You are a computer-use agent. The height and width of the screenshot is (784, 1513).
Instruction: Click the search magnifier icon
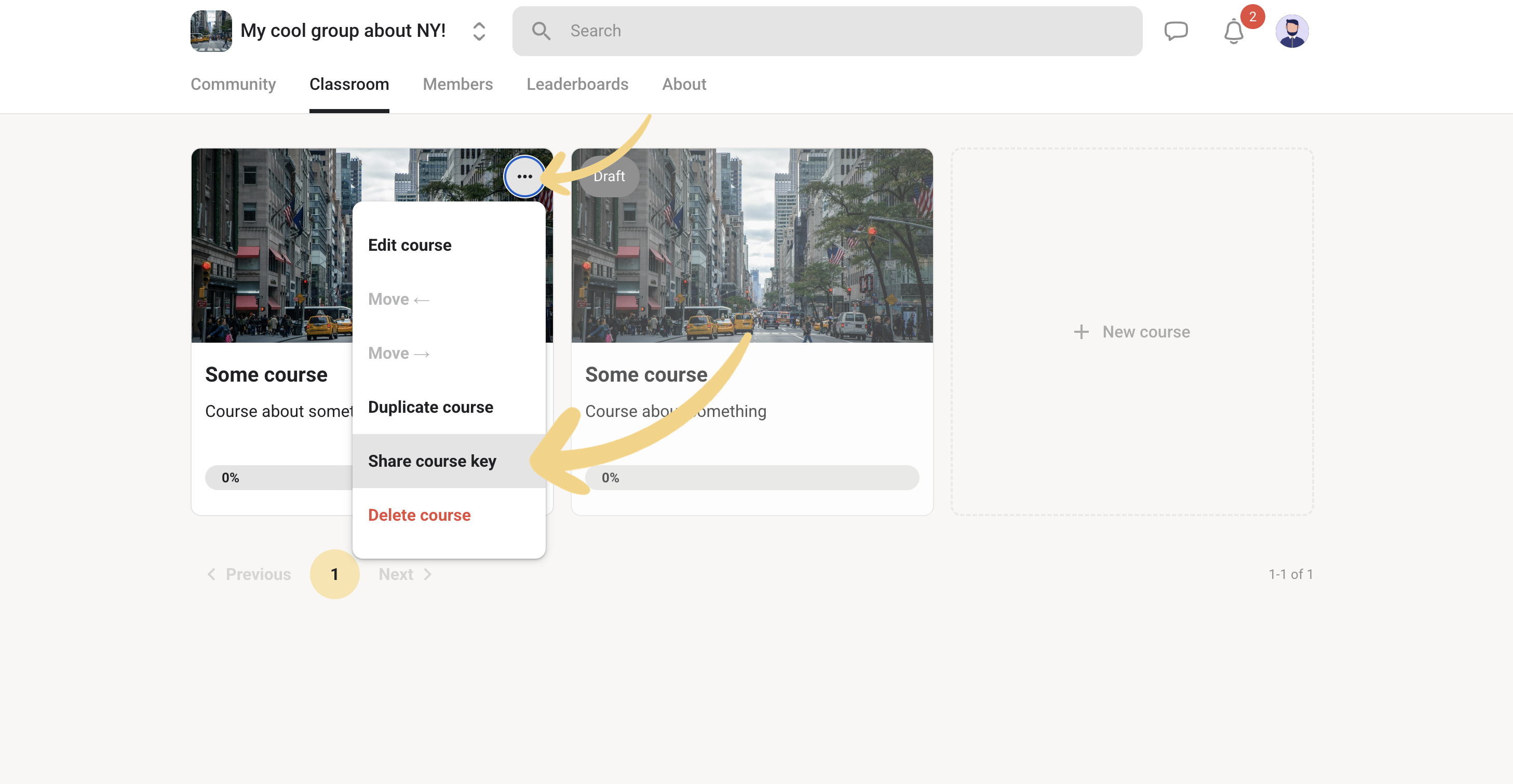coord(541,31)
